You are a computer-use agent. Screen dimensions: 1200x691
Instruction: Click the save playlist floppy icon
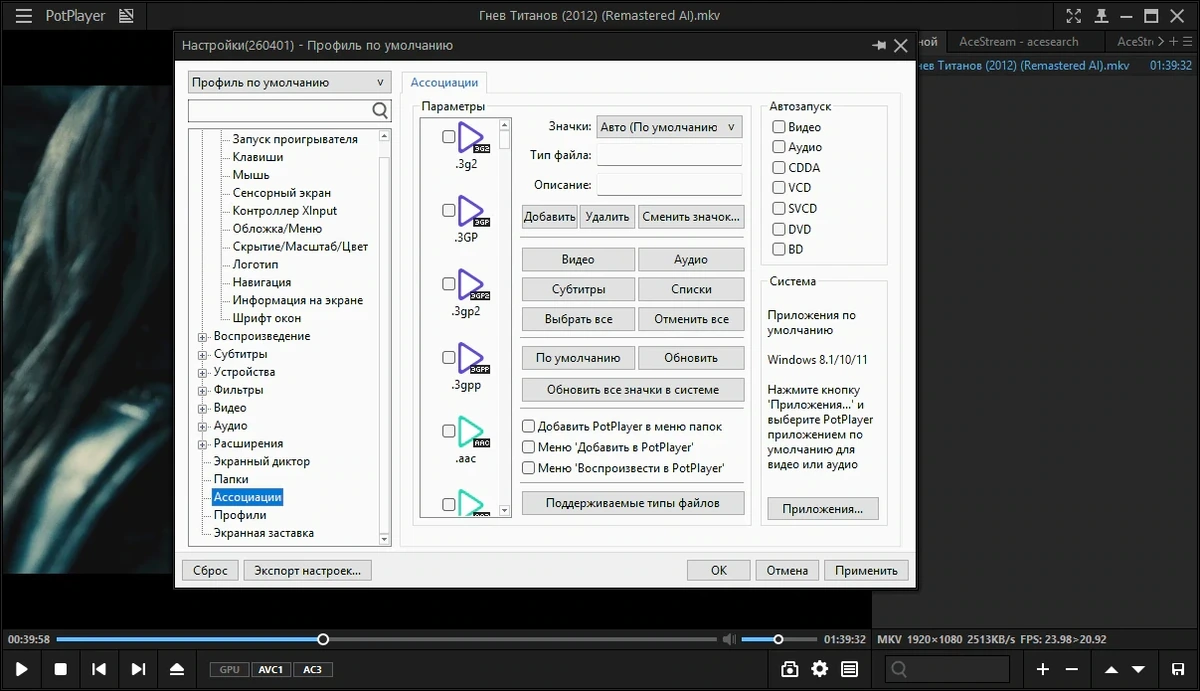[x=1178, y=669]
